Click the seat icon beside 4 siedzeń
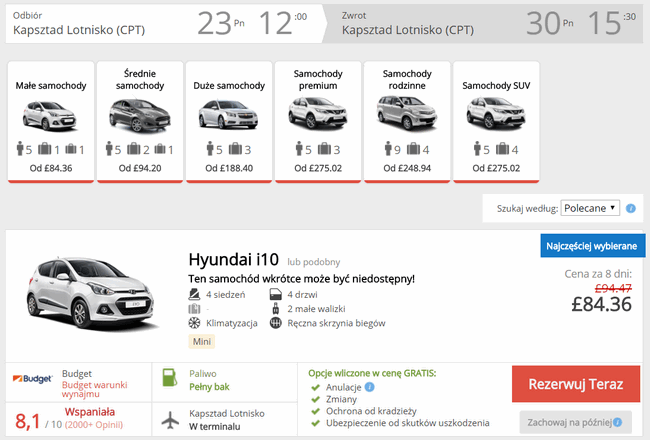The width and height of the screenshot is (650, 440). (194, 294)
